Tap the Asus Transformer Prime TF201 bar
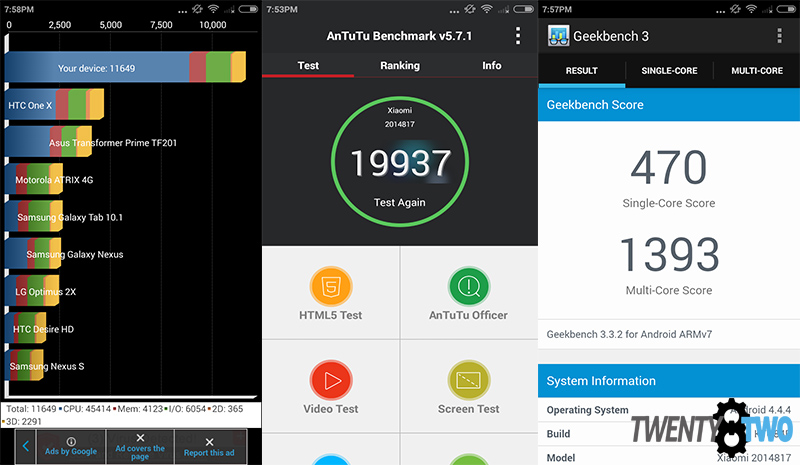Viewport: 800px width, 465px height. coord(48,142)
